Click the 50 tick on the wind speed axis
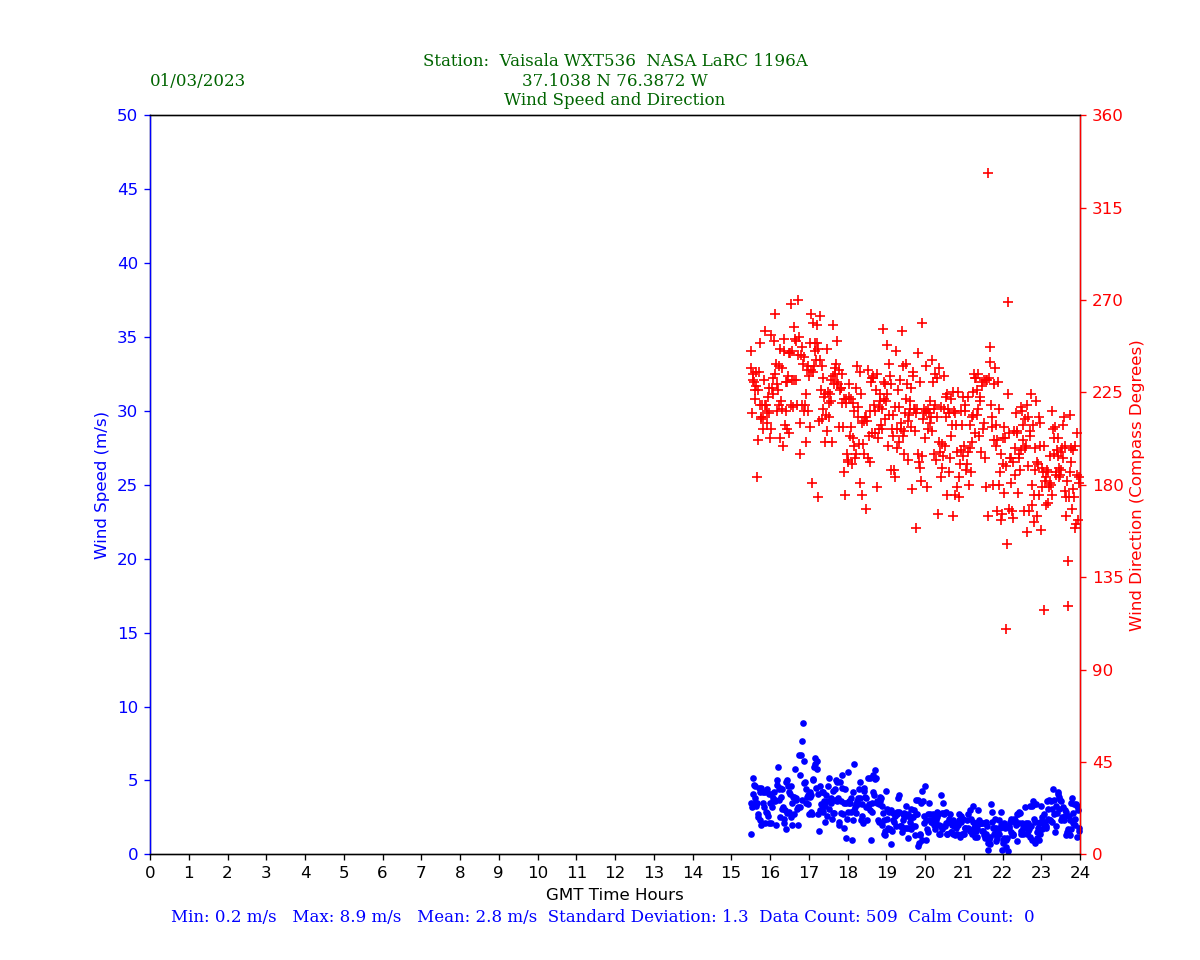 (126, 116)
